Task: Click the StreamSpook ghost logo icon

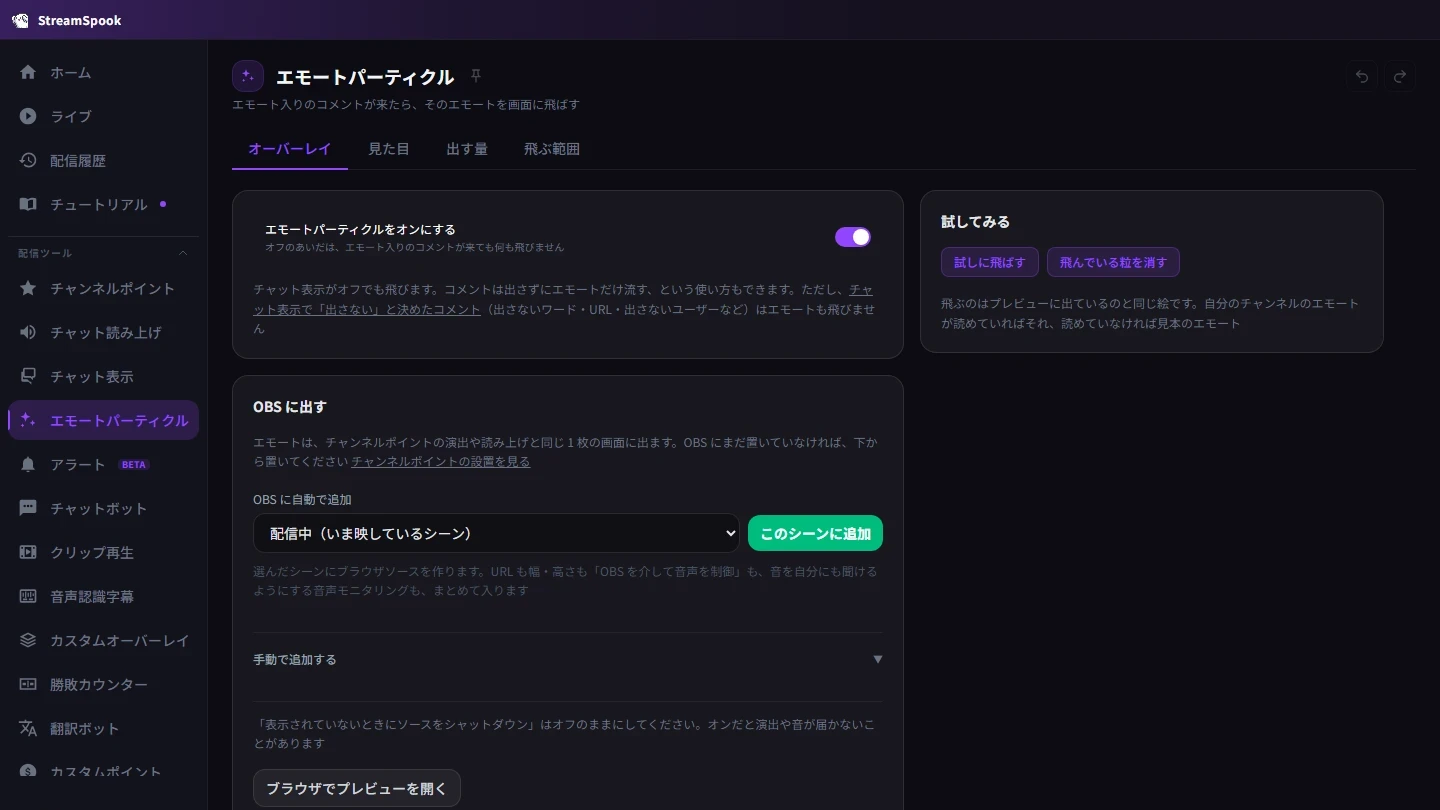Action: (x=20, y=20)
